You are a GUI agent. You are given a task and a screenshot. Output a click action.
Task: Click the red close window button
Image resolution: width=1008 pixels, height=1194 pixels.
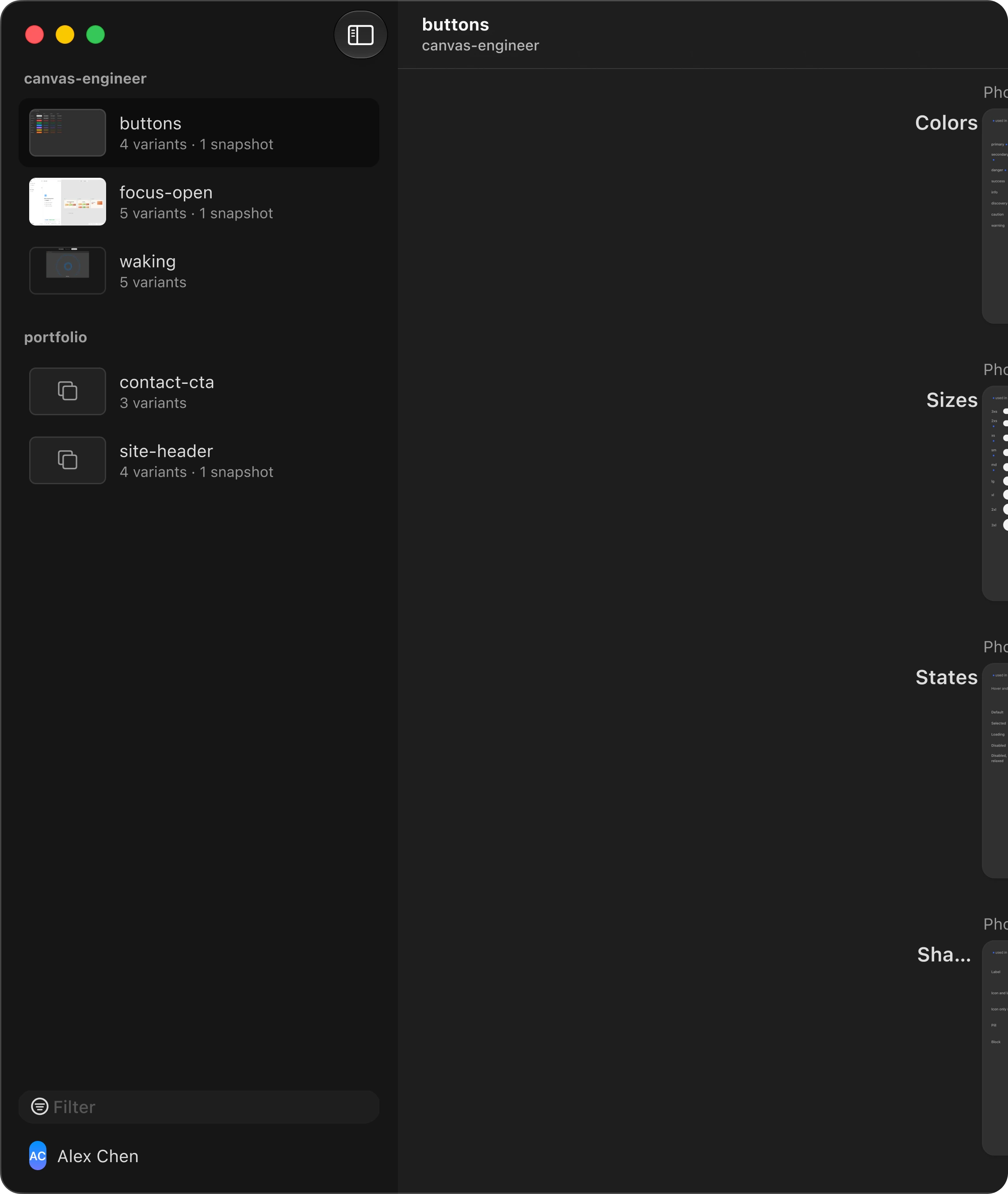35,35
